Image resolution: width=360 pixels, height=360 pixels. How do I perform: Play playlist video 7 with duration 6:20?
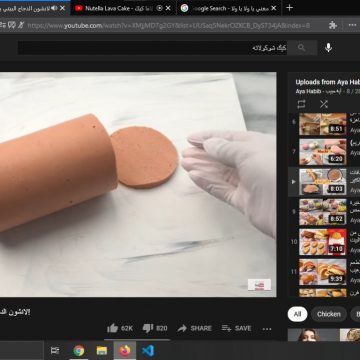click(322, 152)
